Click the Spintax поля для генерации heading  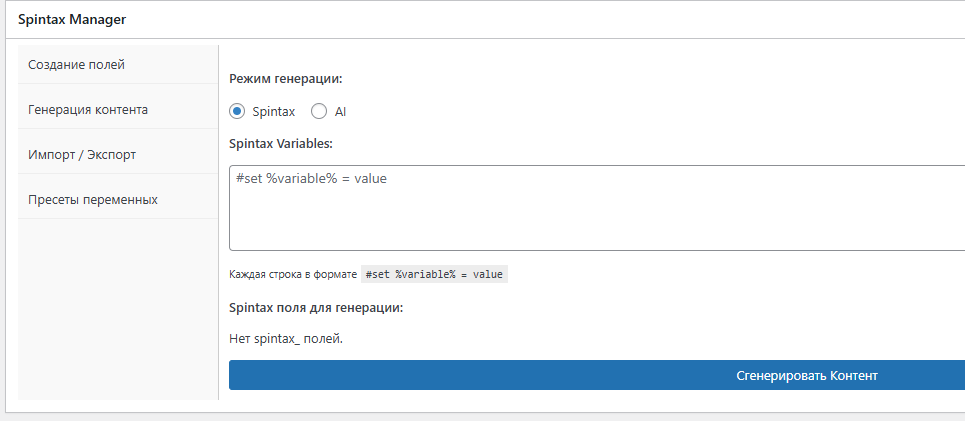point(316,308)
